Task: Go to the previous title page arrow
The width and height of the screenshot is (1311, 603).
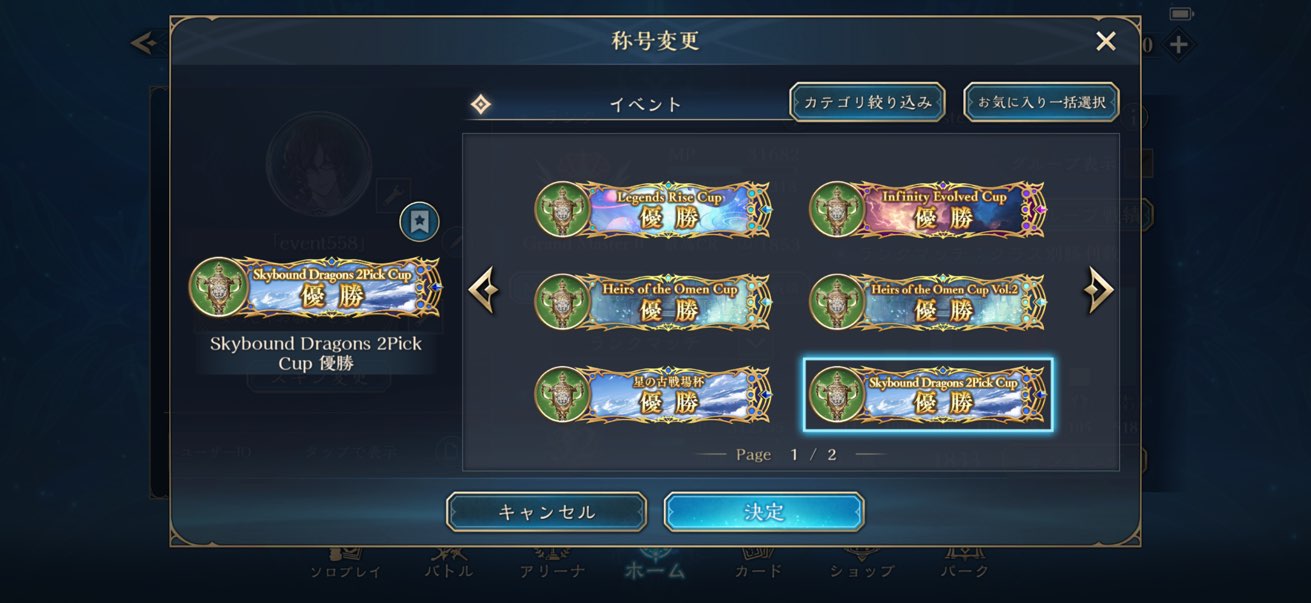Action: tap(484, 290)
